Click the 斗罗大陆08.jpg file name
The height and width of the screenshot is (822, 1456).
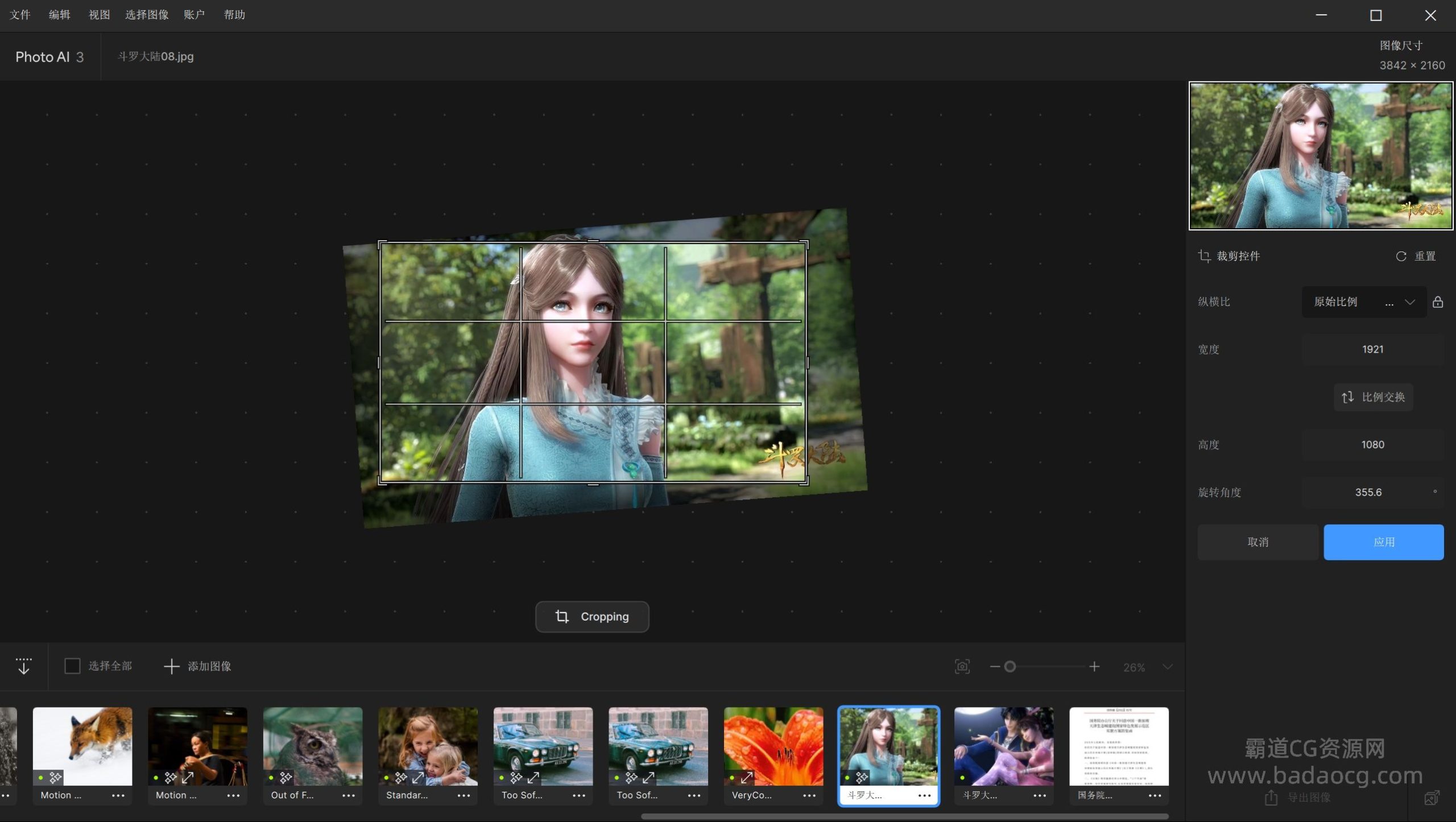coord(155,56)
